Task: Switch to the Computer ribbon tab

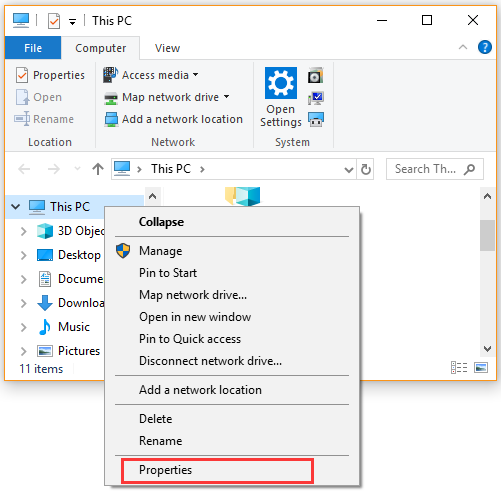Action: tap(100, 48)
